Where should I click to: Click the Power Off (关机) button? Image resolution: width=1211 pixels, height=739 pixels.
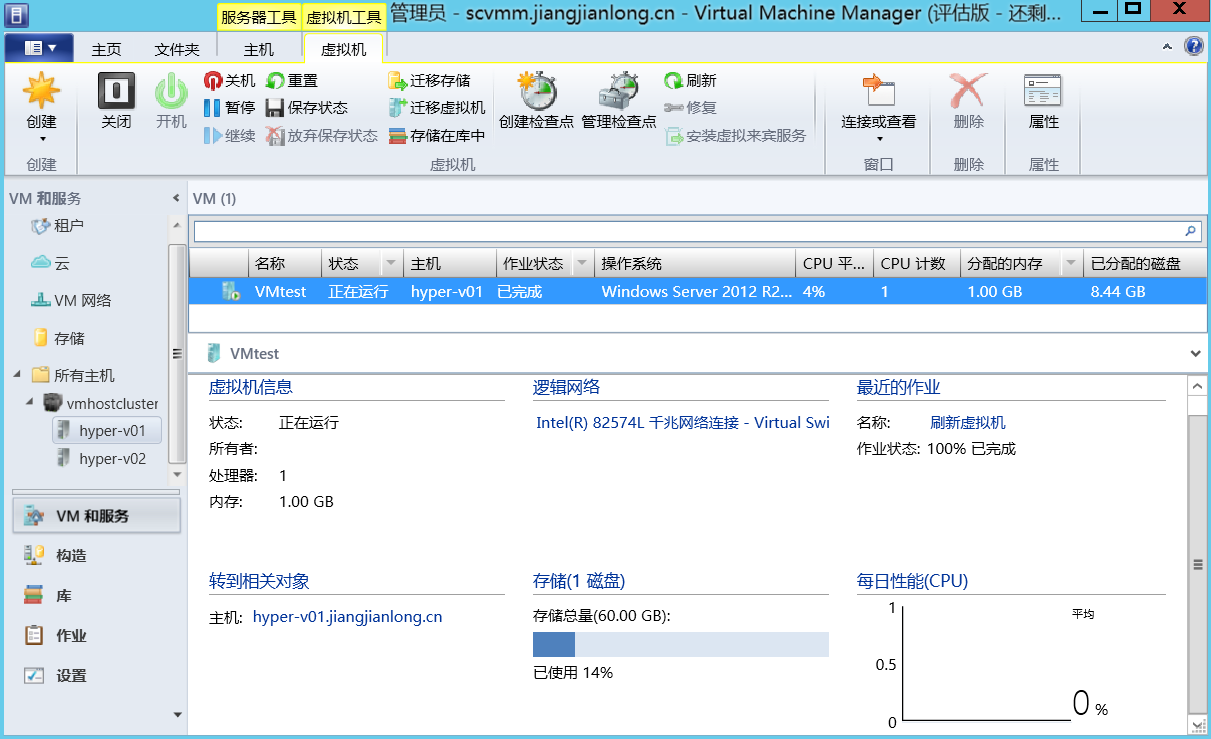point(230,81)
